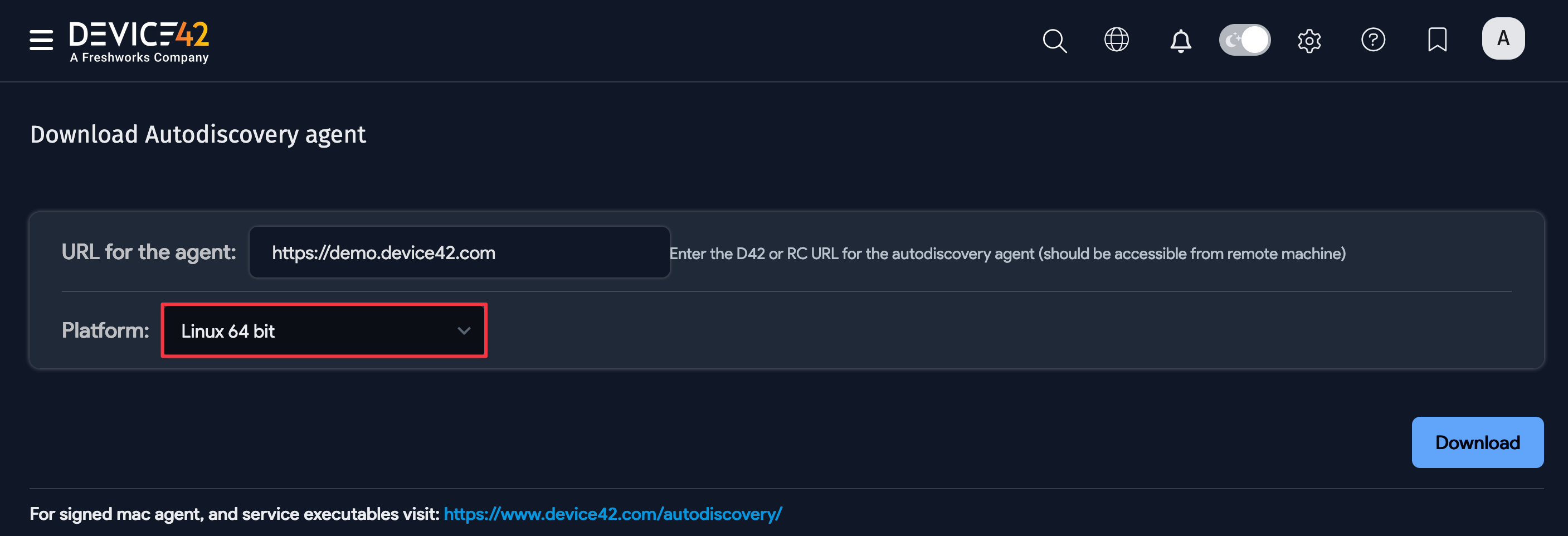1568x536 pixels.
Task: Open notifications via the bell icon
Action: tap(1180, 41)
